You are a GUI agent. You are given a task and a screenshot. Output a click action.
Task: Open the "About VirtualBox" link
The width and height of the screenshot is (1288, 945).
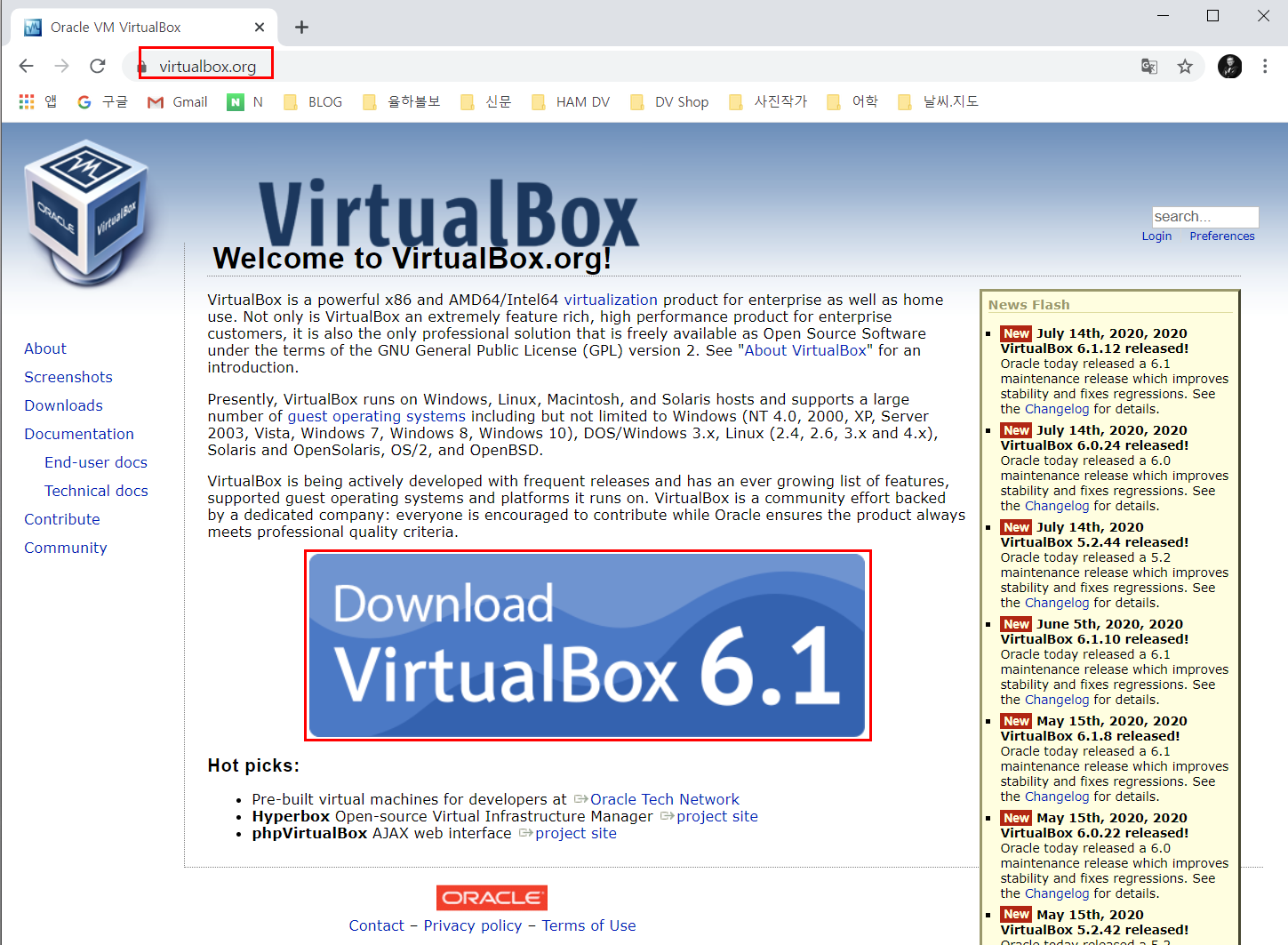[x=805, y=350]
